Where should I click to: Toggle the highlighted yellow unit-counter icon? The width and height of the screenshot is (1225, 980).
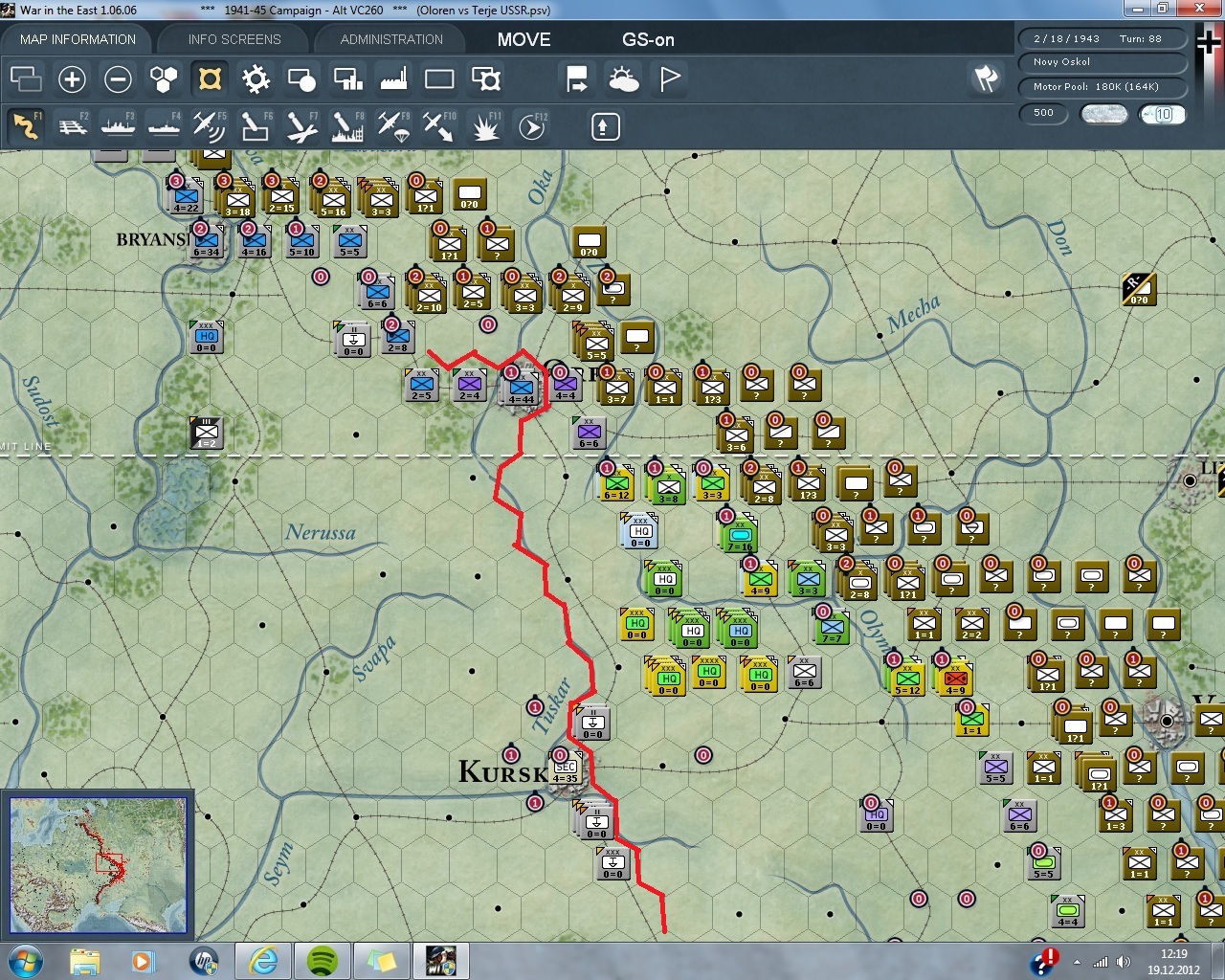pos(210,79)
